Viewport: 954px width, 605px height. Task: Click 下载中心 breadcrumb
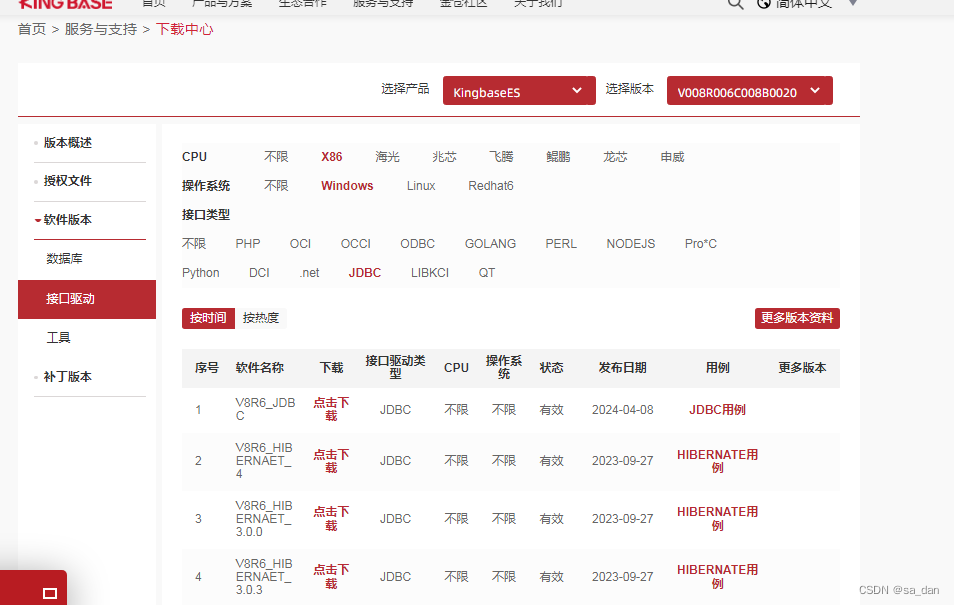pos(185,29)
